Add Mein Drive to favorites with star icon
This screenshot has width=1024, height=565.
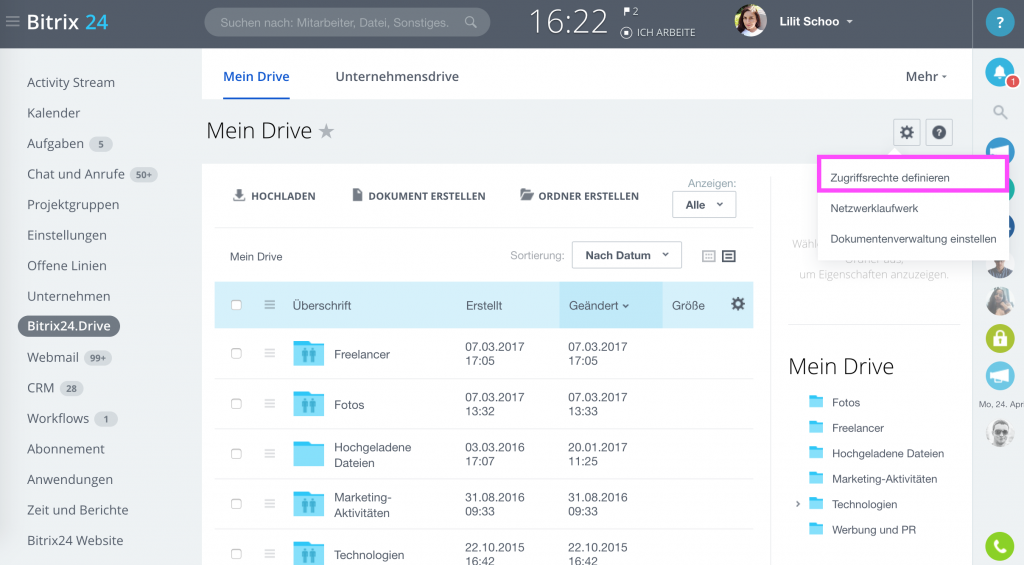pos(327,131)
